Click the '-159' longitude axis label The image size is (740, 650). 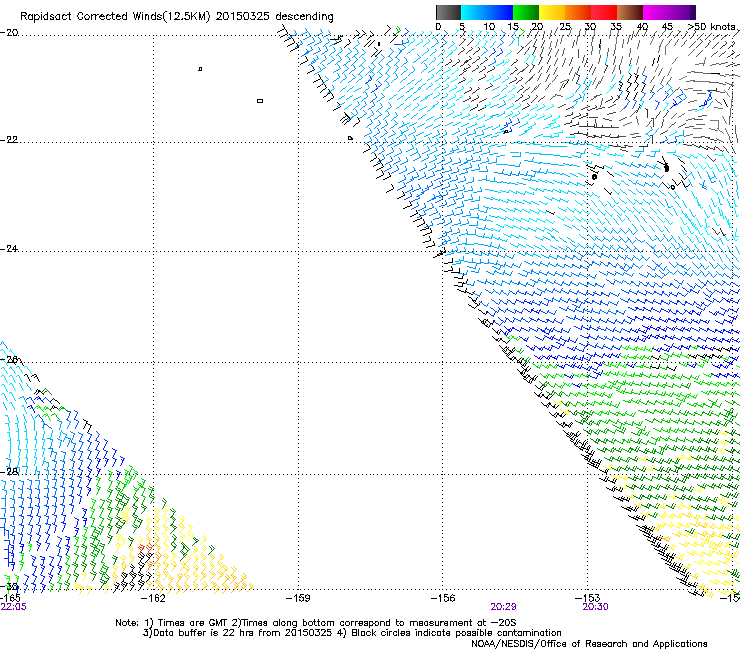298,598
